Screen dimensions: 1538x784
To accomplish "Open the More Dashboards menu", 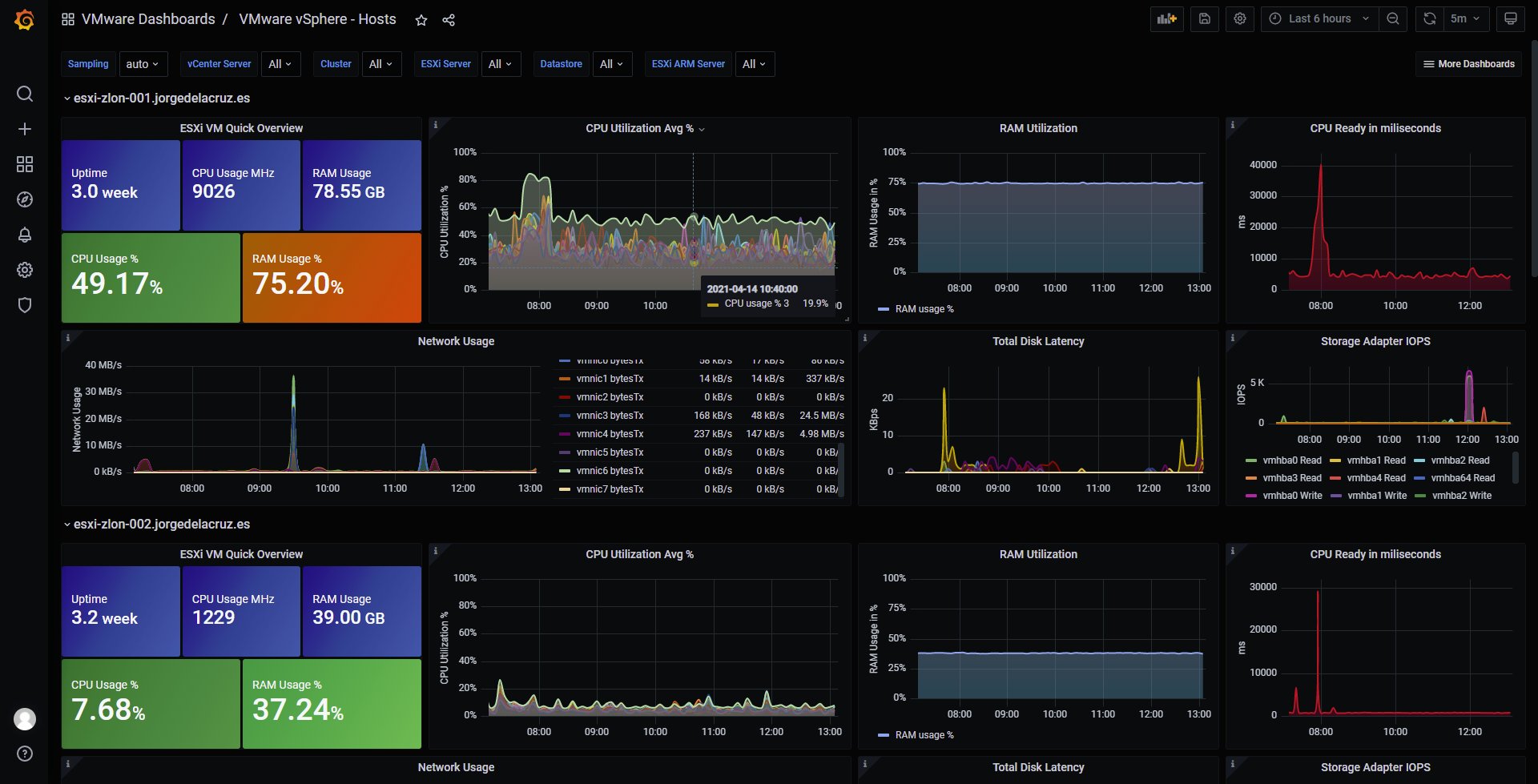I will 1468,64.
